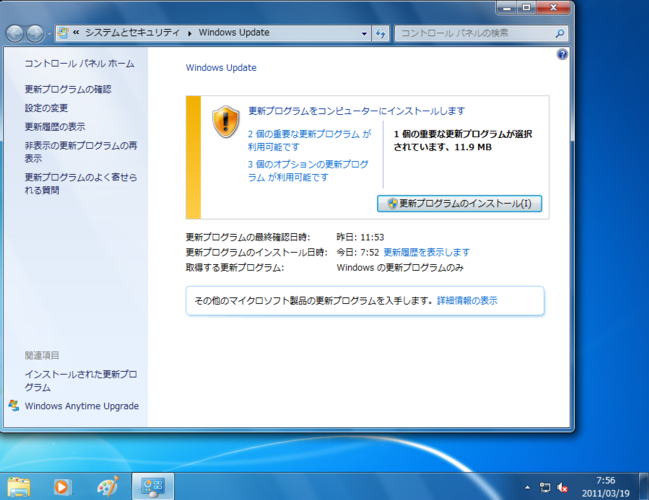
Task: Click the yellow warning shield icon
Action: tap(226, 121)
